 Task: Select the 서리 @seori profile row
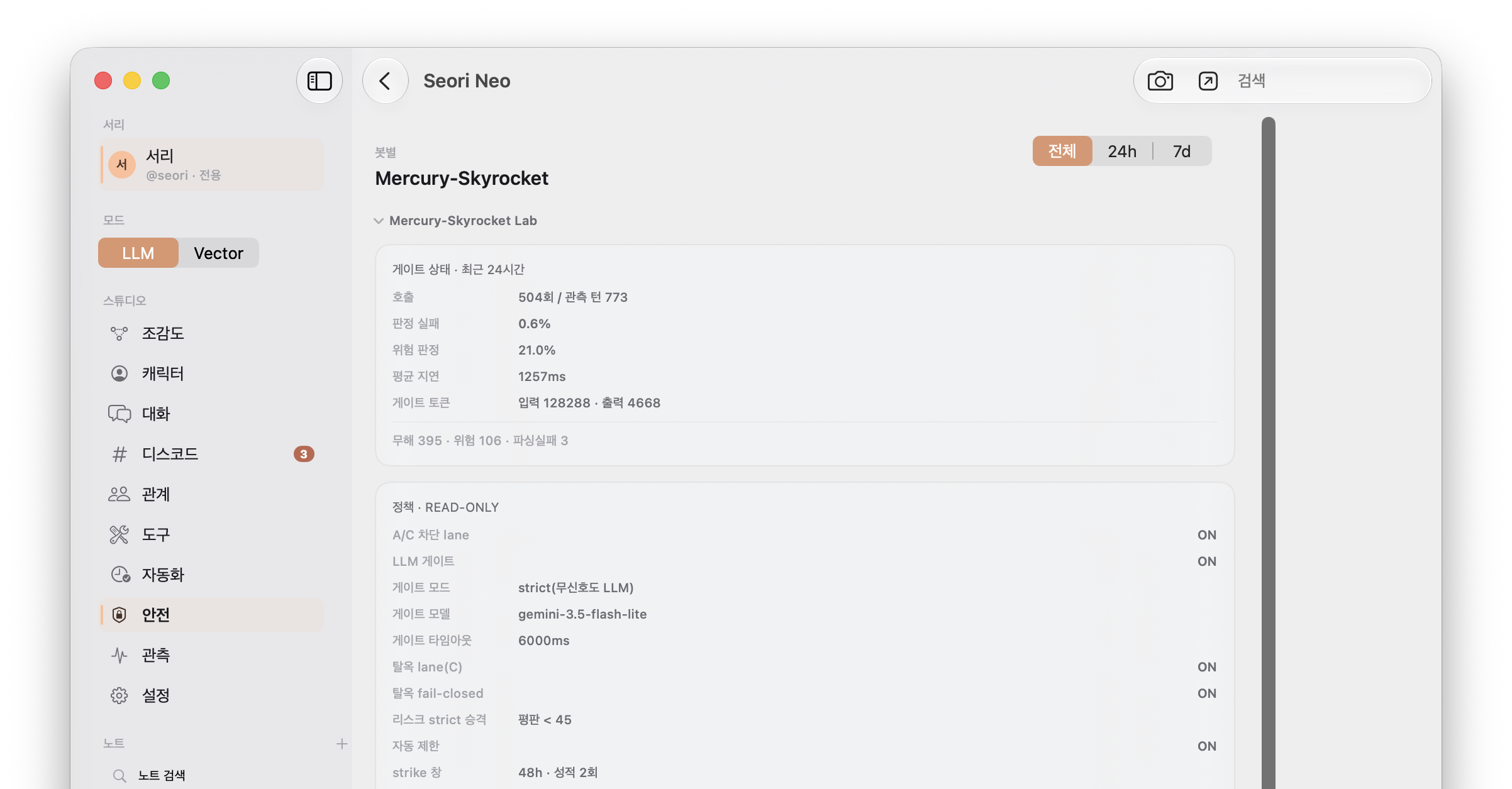coord(212,165)
